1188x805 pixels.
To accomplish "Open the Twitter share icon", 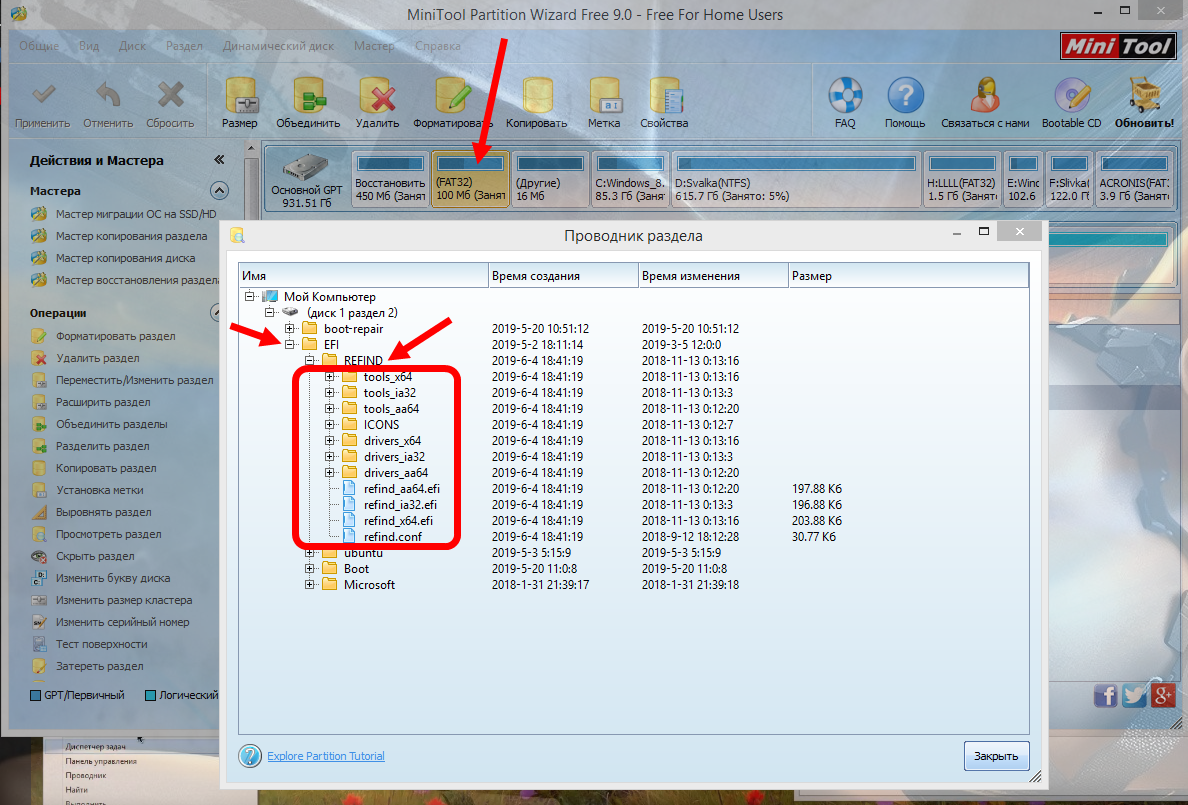I will point(1134,695).
